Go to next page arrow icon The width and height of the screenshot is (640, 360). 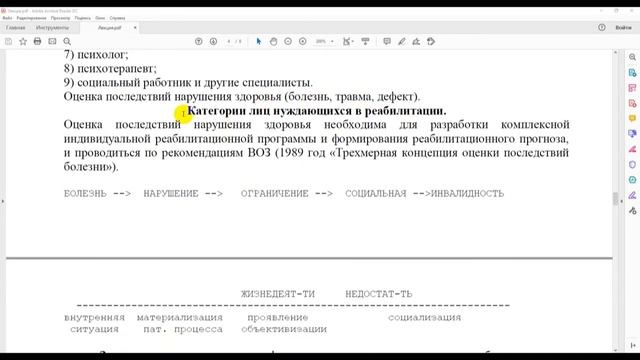pos(213,41)
